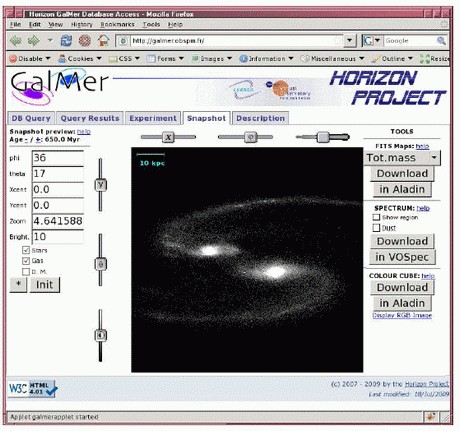Screen dimensions: 460x431
Task: Click the Zoom value input field
Action: pos(58,221)
